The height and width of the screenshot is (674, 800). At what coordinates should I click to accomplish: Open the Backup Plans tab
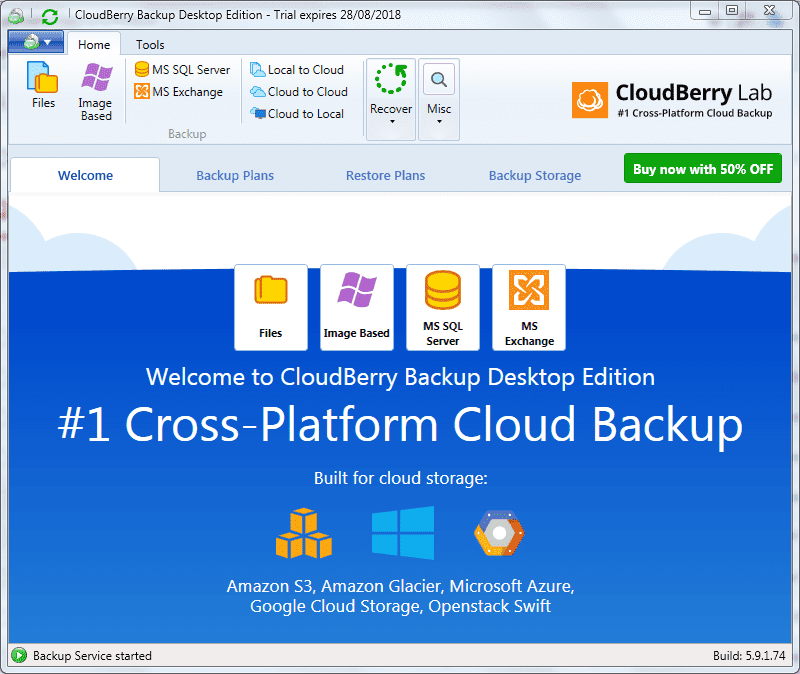(x=235, y=176)
